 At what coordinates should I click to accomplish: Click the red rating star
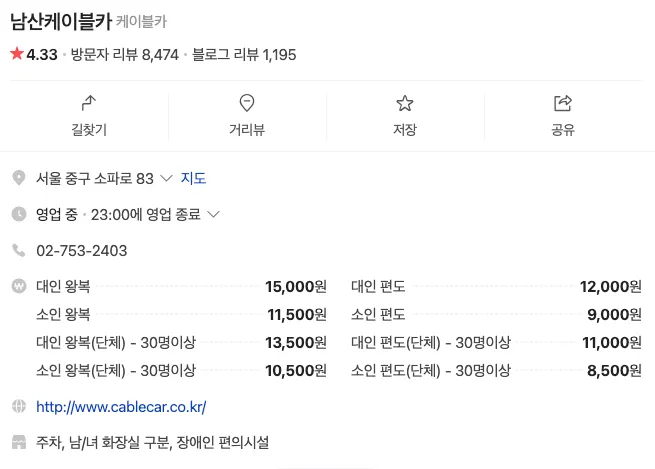16,54
